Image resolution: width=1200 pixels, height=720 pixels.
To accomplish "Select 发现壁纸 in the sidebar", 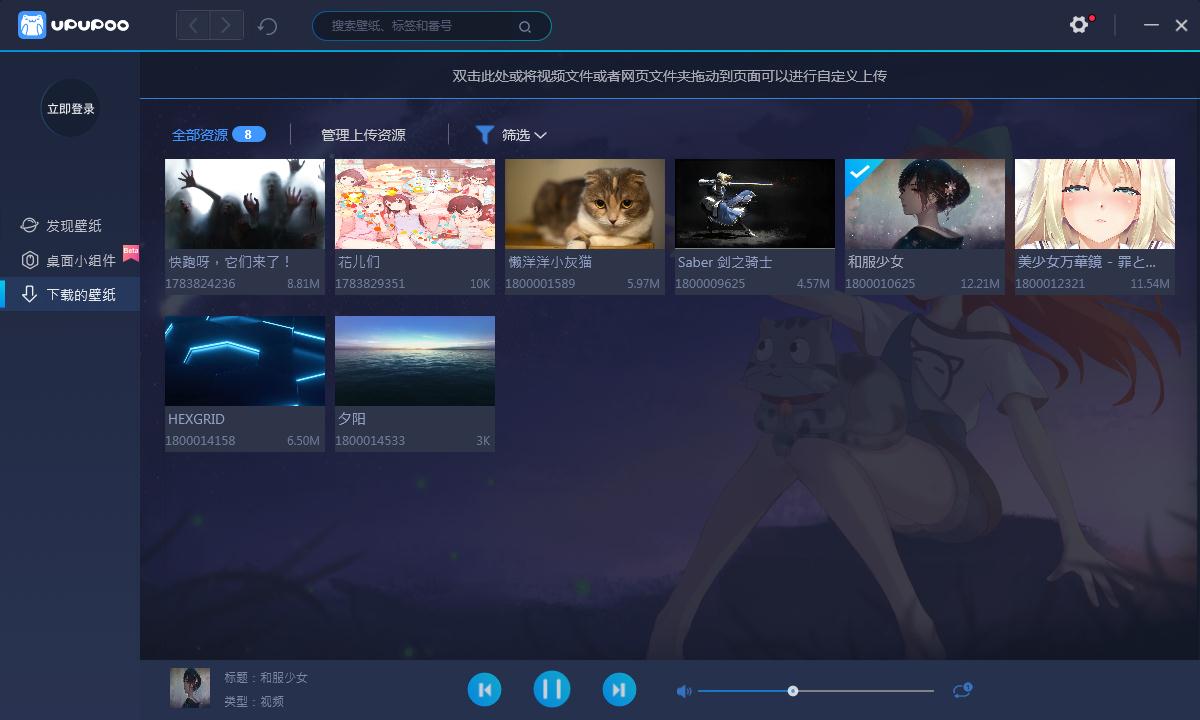I will (70, 225).
